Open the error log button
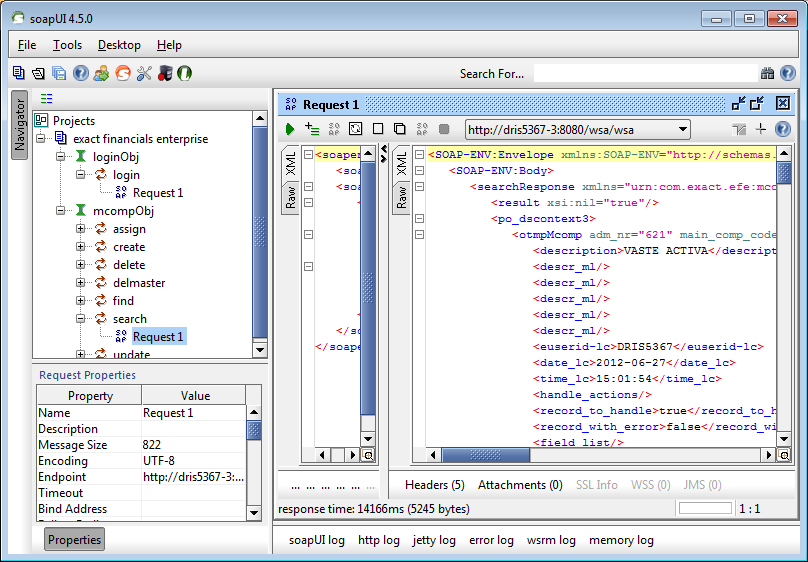 tap(491, 540)
